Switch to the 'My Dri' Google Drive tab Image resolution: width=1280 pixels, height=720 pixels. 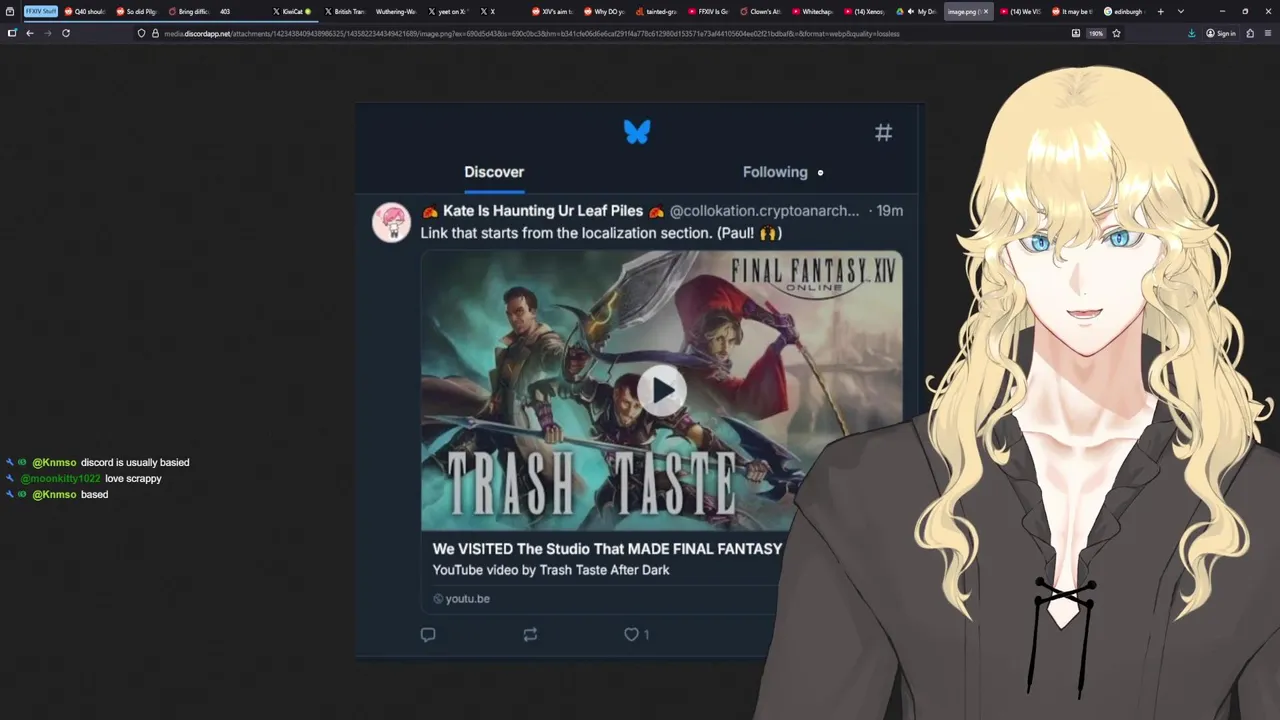(x=918, y=11)
